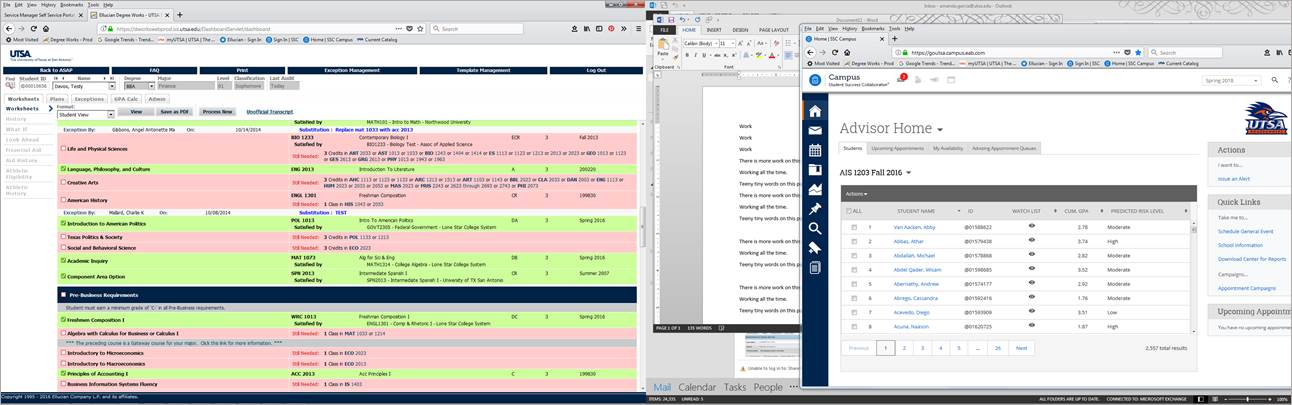
Task: Click the red-badge notifications icon in Campus header
Action: pos(899,79)
